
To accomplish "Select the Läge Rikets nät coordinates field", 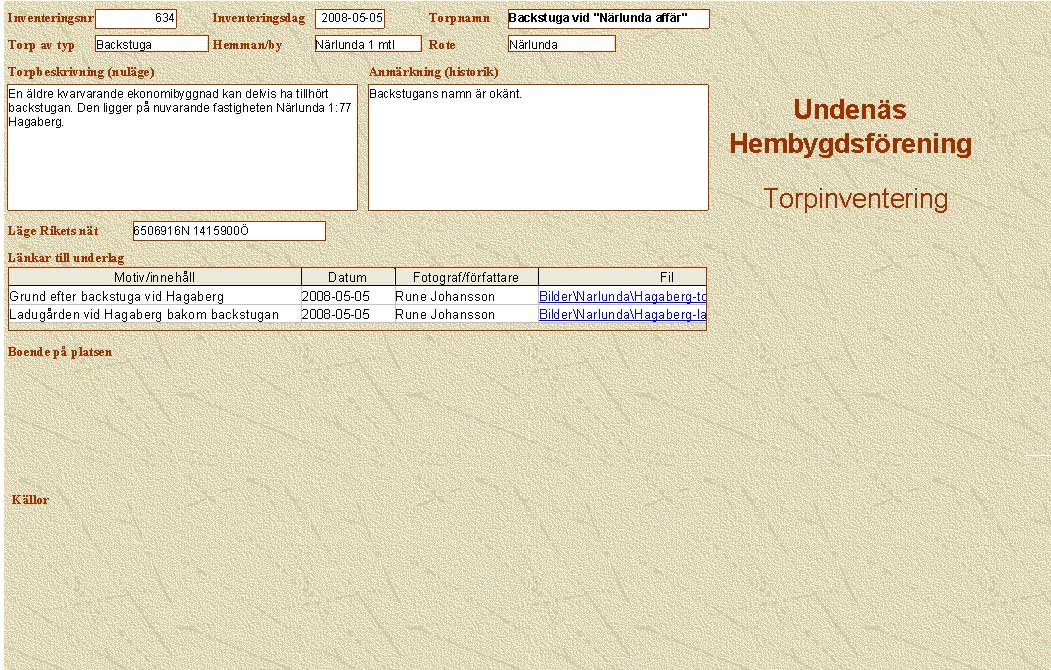I will [229, 231].
